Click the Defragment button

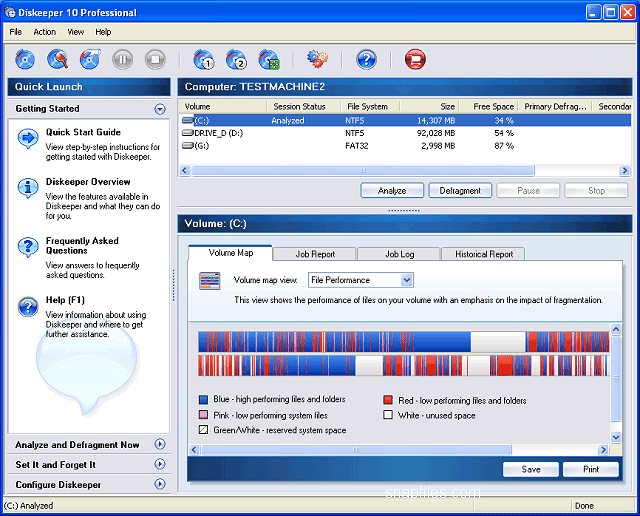coord(460,191)
